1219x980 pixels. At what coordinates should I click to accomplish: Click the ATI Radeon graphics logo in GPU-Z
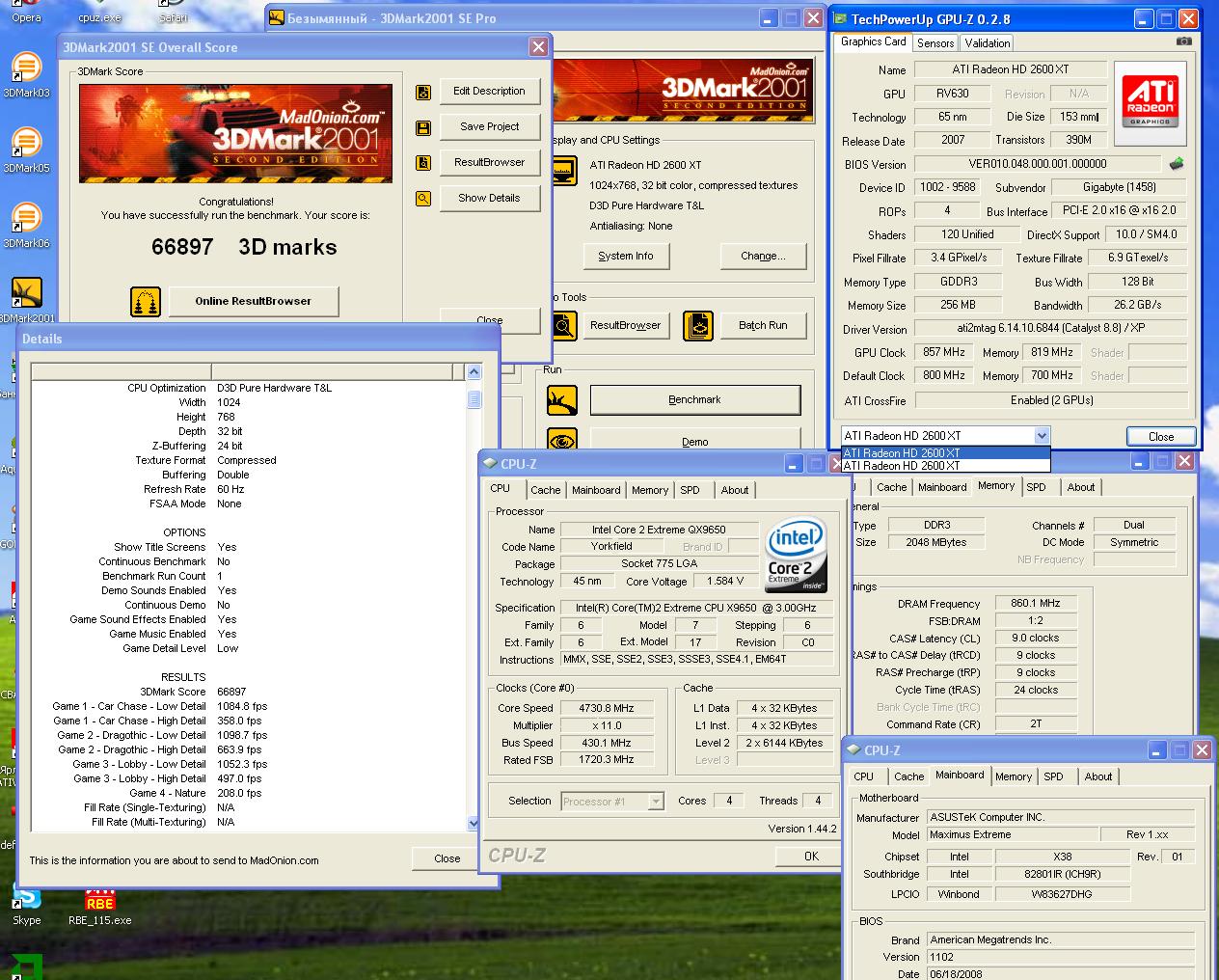[1150, 103]
